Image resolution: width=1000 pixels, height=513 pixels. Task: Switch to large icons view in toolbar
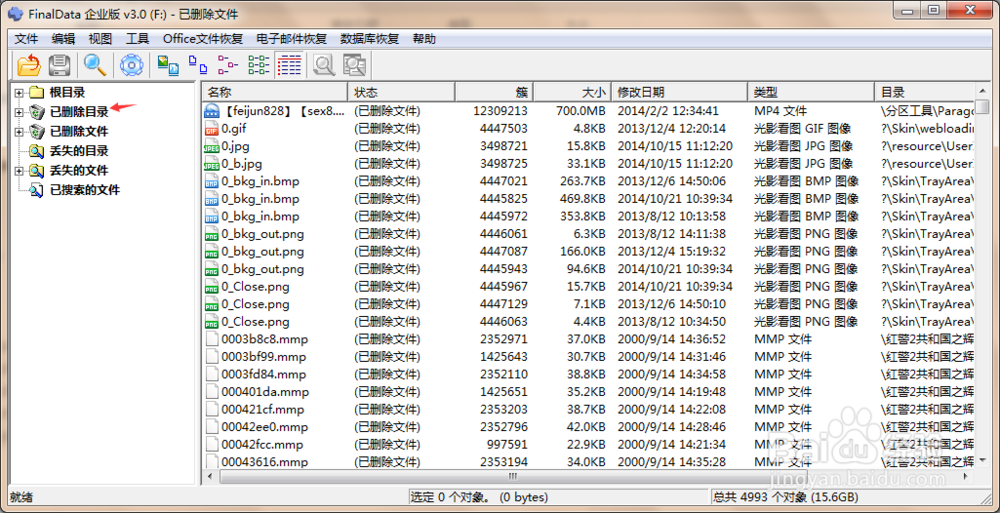tap(168, 64)
